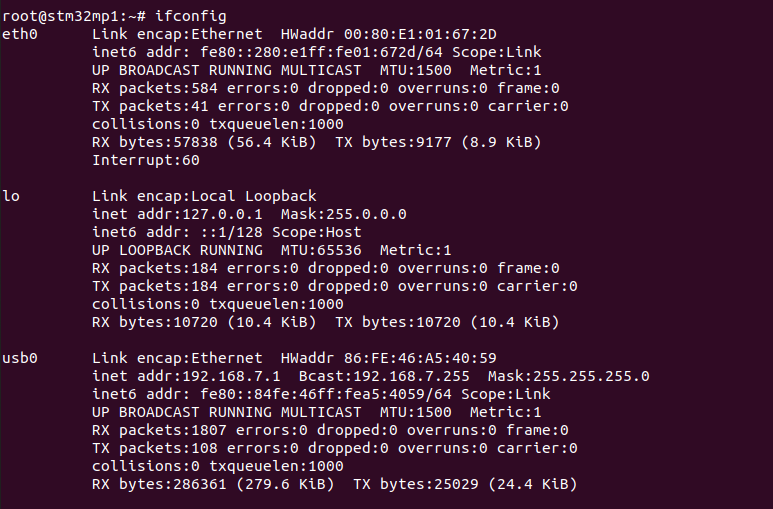Click usb0 HWaddr 86:FE:46:A5:40:59
Image resolution: width=773 pixels, height=509 pixels.
coord(388,358)
